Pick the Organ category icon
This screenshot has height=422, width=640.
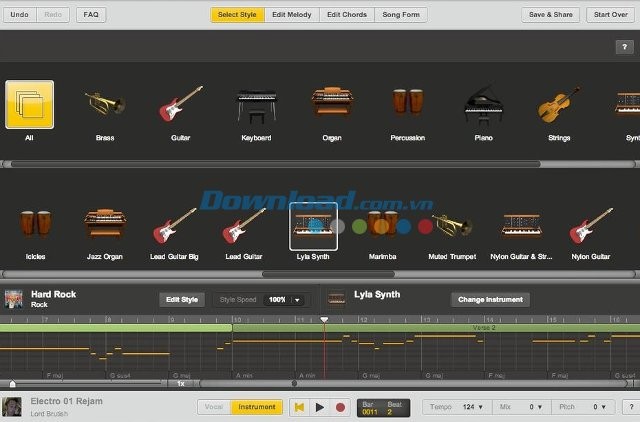(332, 101)
